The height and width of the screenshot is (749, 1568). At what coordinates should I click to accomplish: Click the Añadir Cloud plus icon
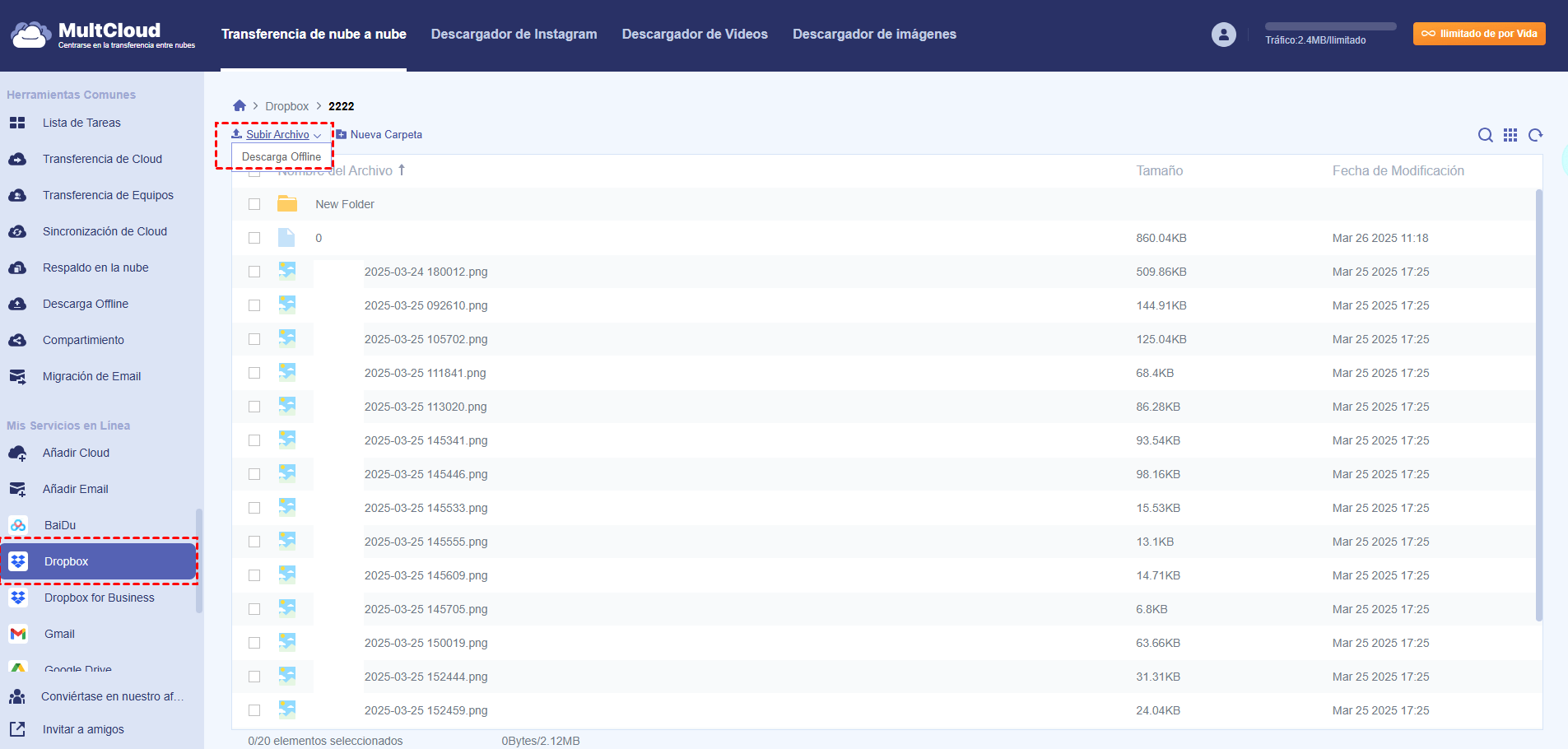tap(17, 453)
